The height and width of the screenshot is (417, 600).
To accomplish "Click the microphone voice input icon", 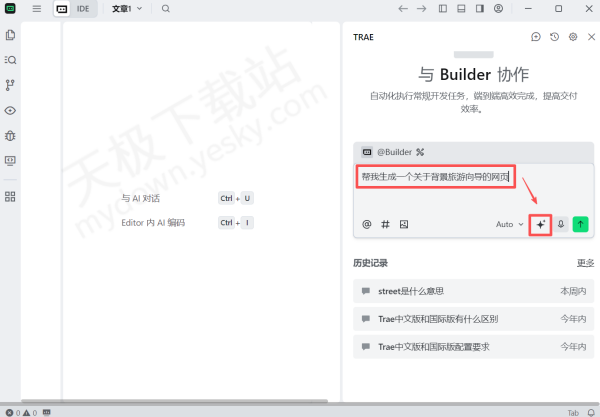I will tap(561, 224).
